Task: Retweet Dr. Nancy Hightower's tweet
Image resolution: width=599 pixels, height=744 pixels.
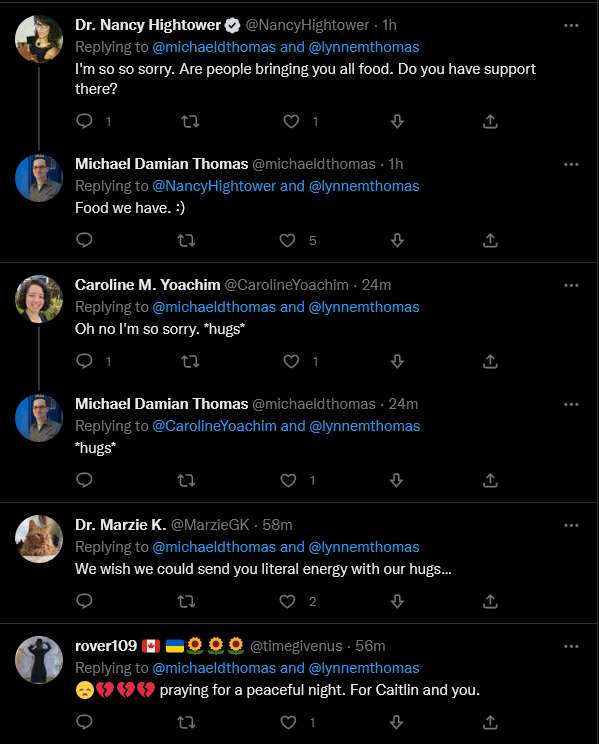Action: coord(190,121)
